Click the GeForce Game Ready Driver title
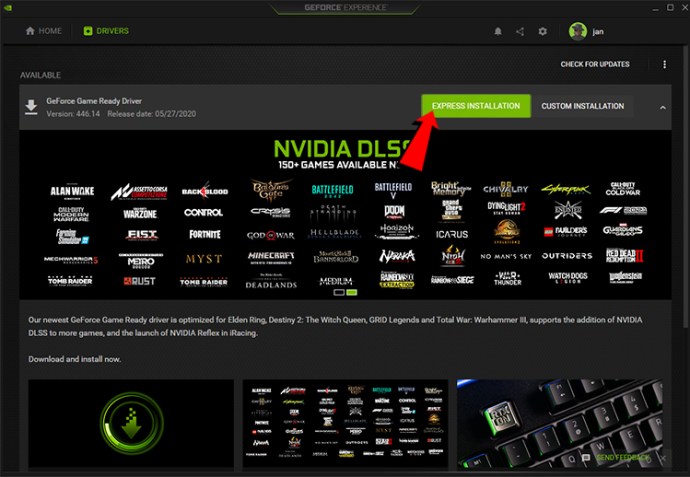 (94, 101)
